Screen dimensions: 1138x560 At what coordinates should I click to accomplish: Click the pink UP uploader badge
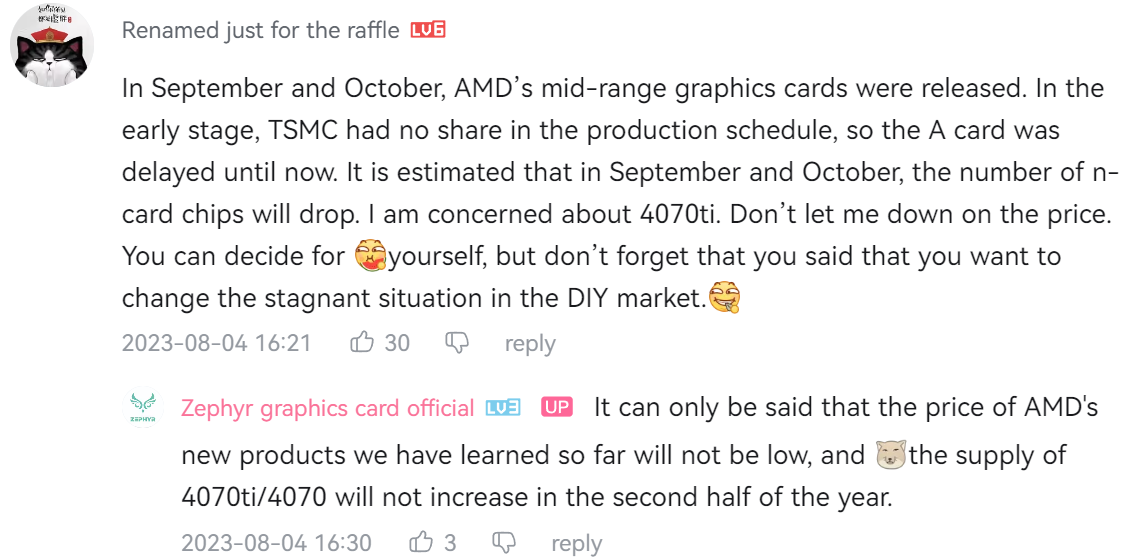557,408
